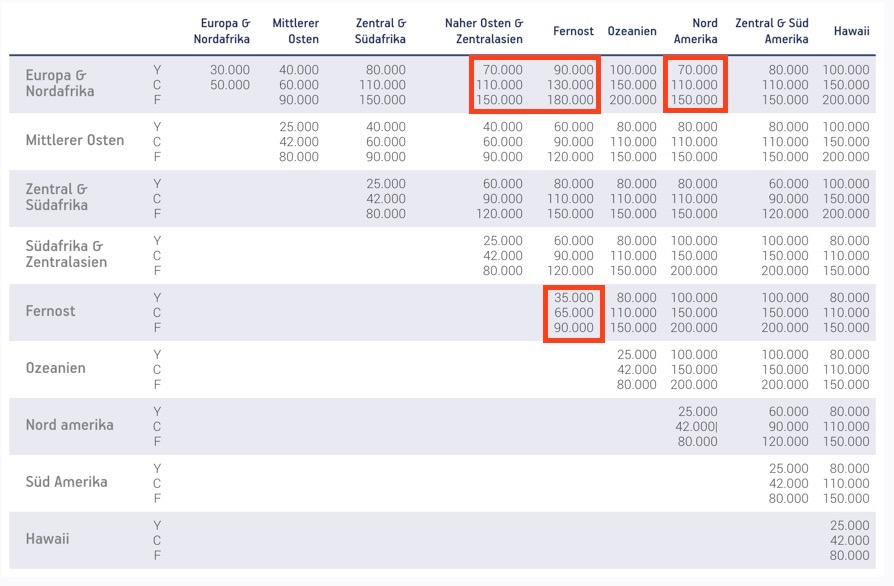Click the Zentral & Süd Amerika column header
Image resolution: width=894 pixels, height=586 pixels.
click(771, 30)
